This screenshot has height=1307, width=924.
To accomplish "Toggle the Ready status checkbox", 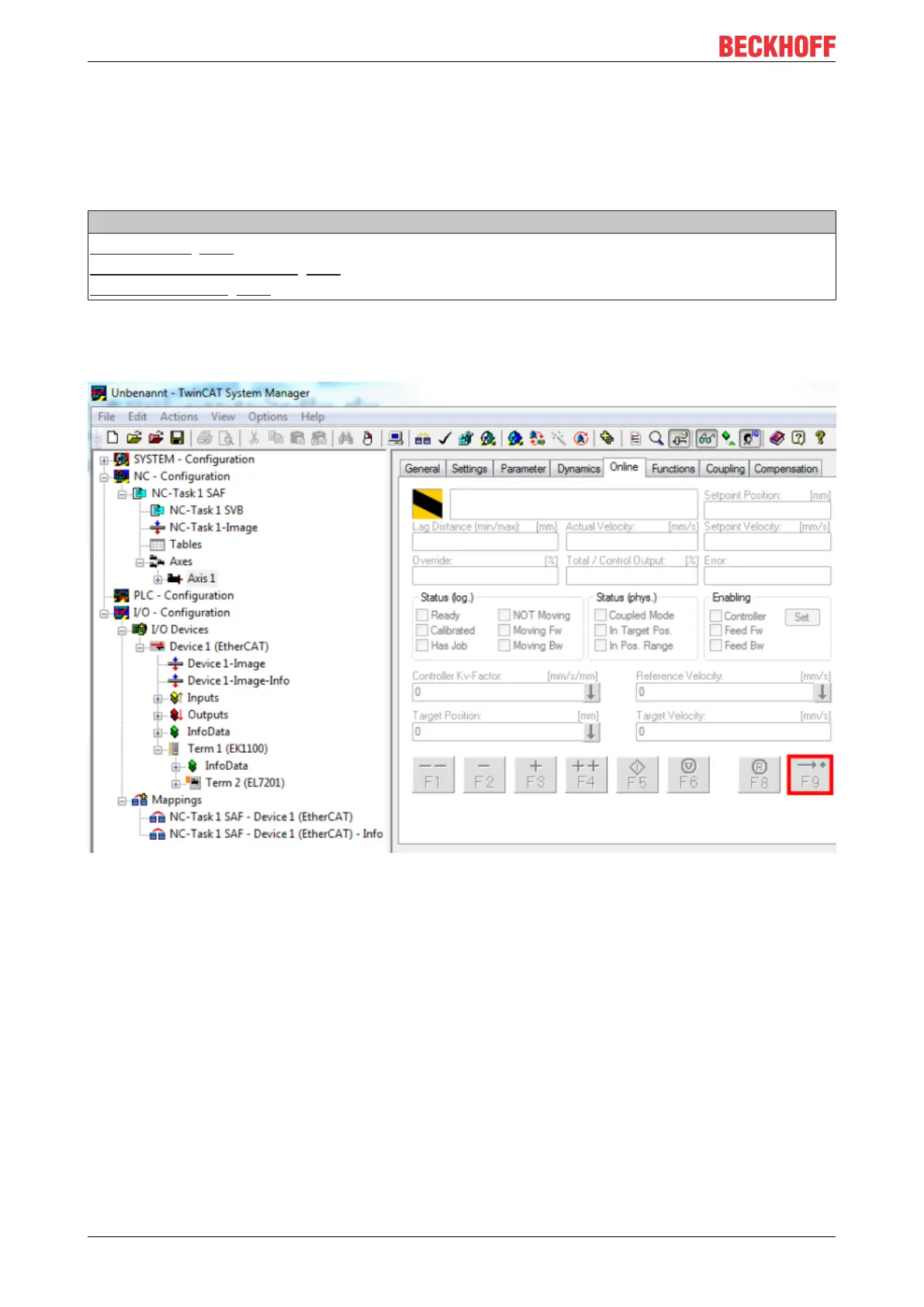I will click(x=422, y=615).
